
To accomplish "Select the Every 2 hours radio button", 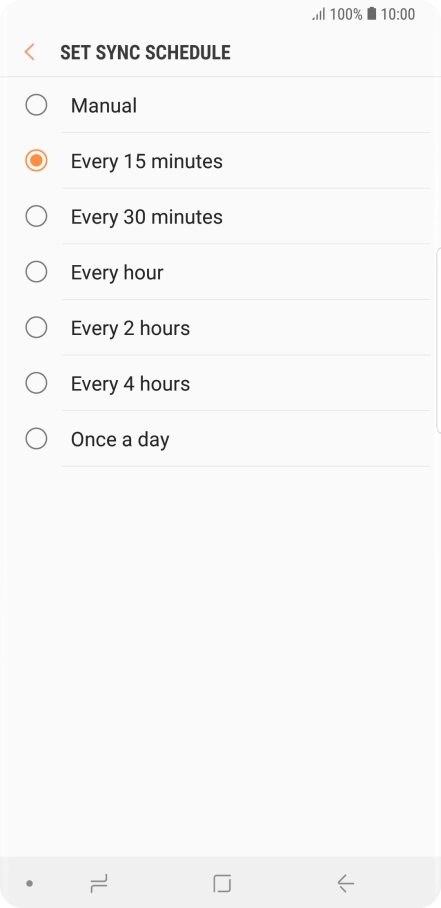I will pos(36,327).
